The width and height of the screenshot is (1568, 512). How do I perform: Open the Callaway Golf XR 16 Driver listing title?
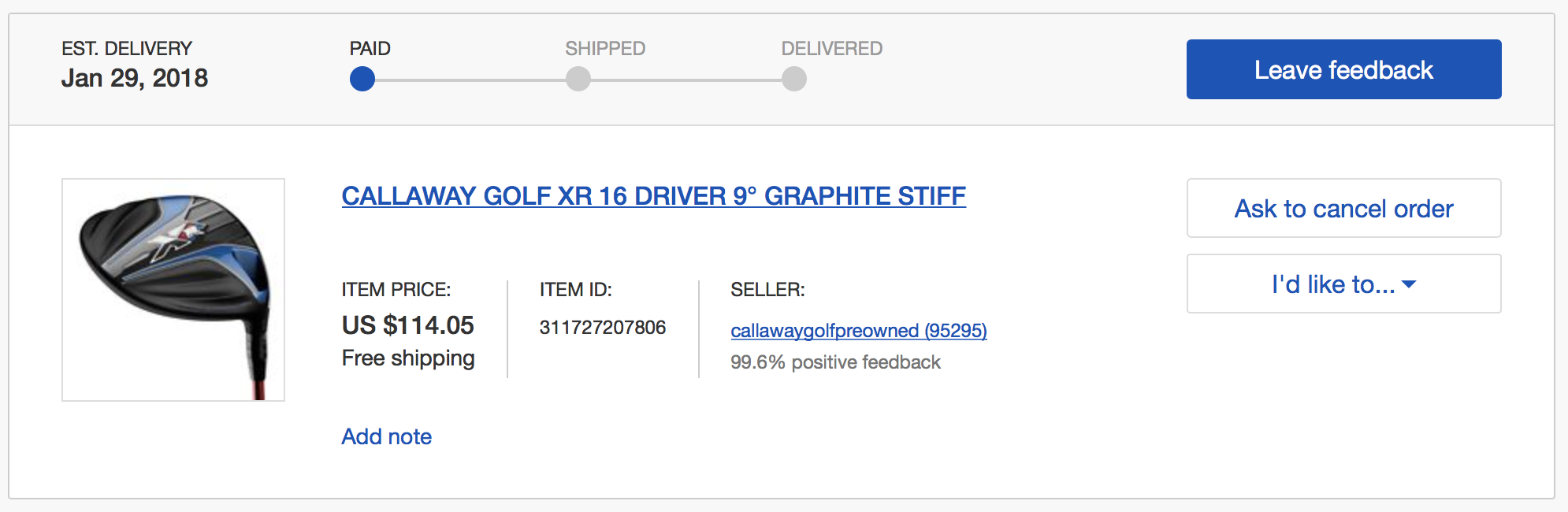click(x=653, y=196)
